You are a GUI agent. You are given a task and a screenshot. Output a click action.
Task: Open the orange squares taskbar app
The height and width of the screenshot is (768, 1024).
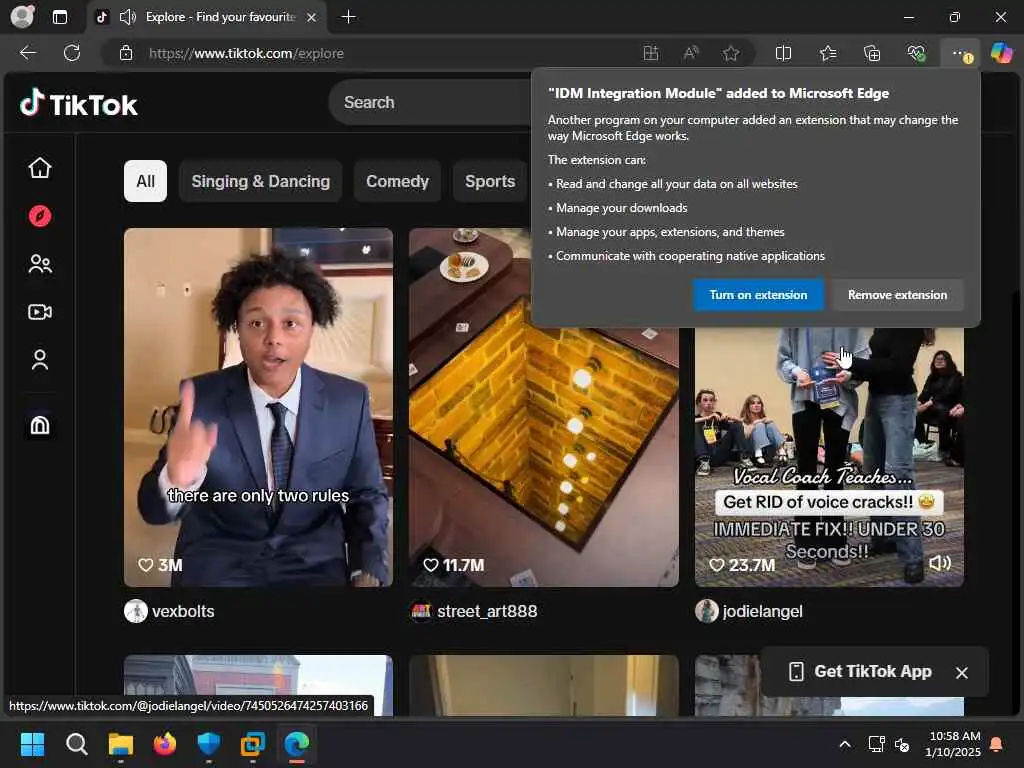click(253, 744)
